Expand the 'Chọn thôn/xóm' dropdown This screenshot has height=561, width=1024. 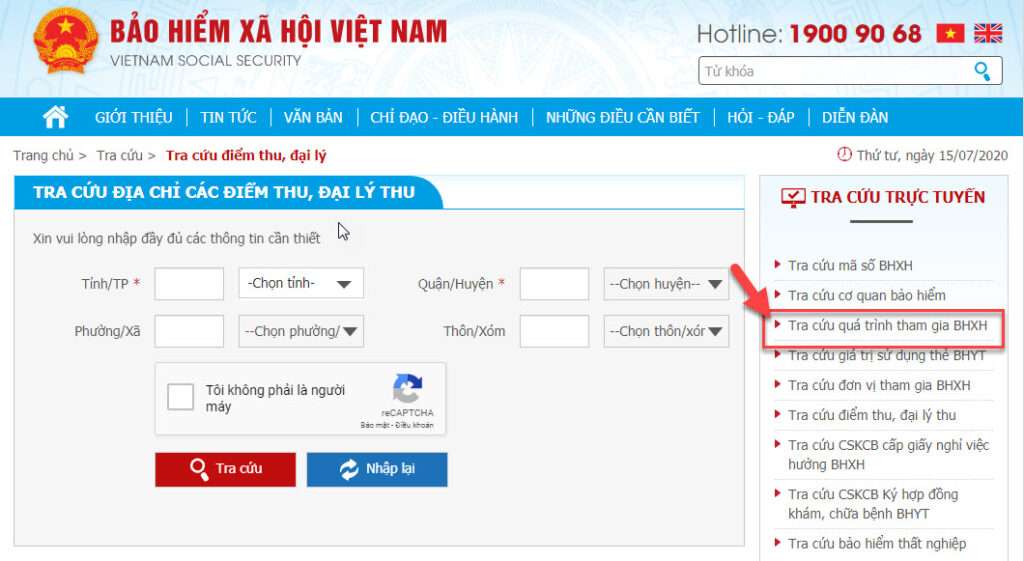666,331
